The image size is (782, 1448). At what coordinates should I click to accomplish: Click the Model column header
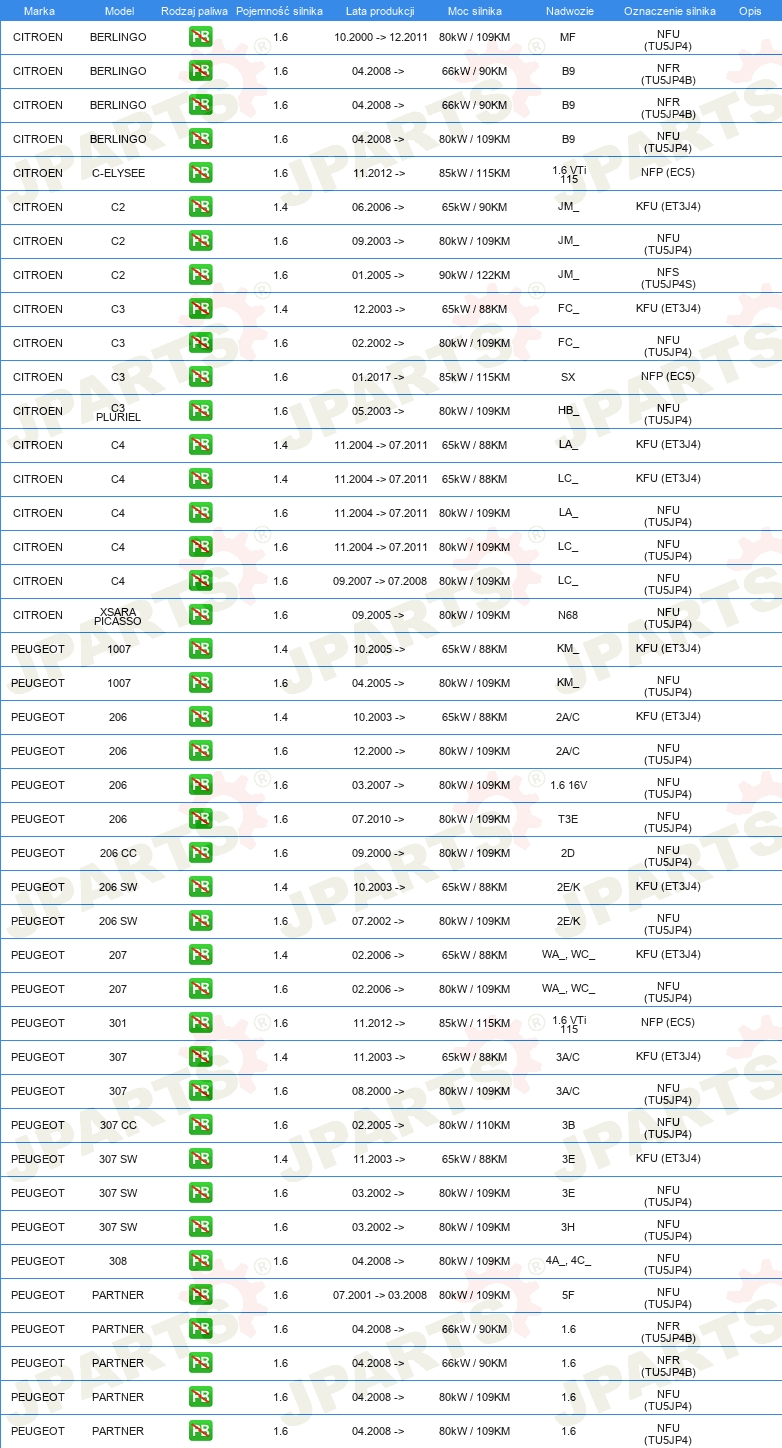coord(119,11)
